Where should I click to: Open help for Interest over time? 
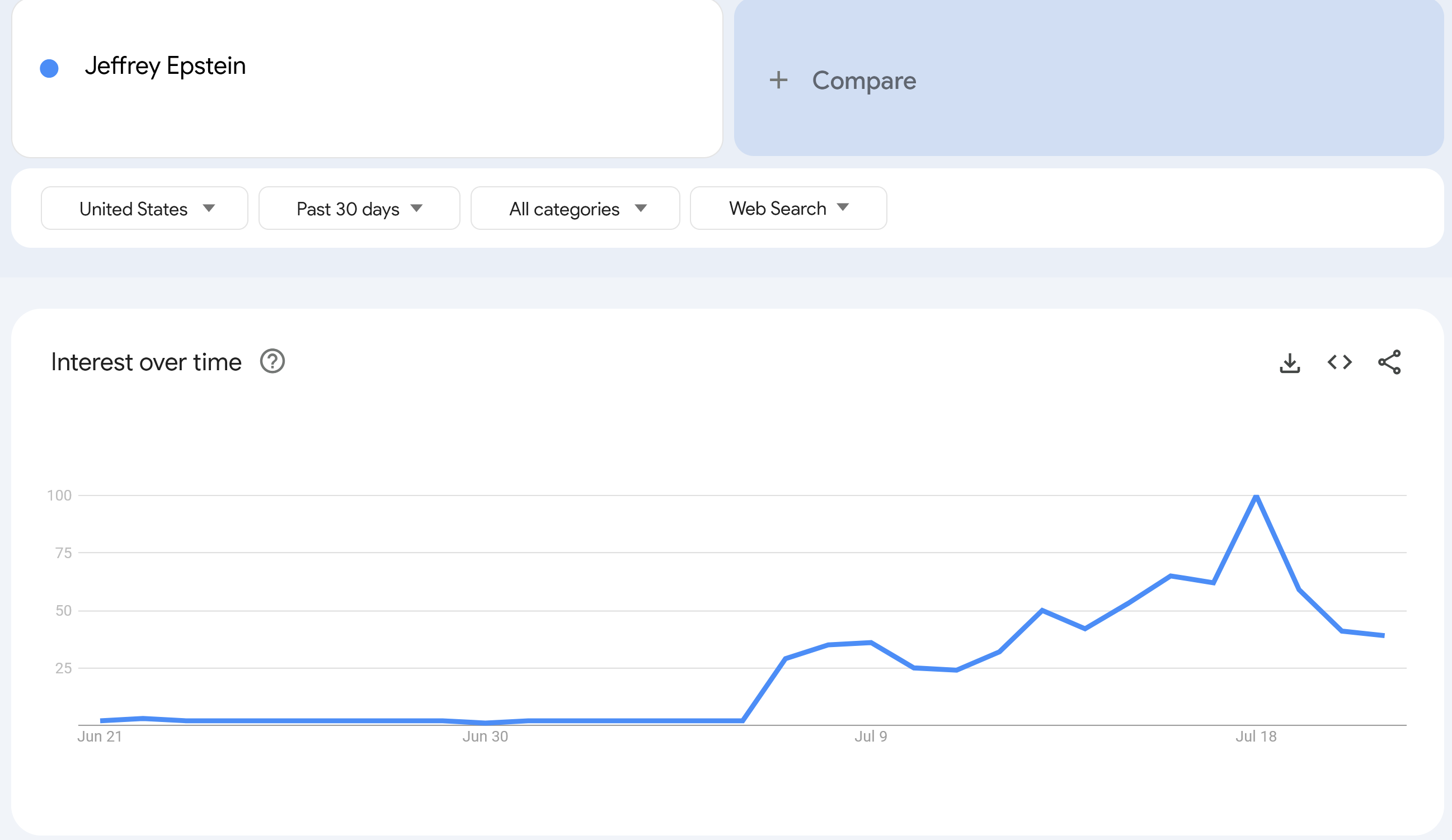pos(272,362)
